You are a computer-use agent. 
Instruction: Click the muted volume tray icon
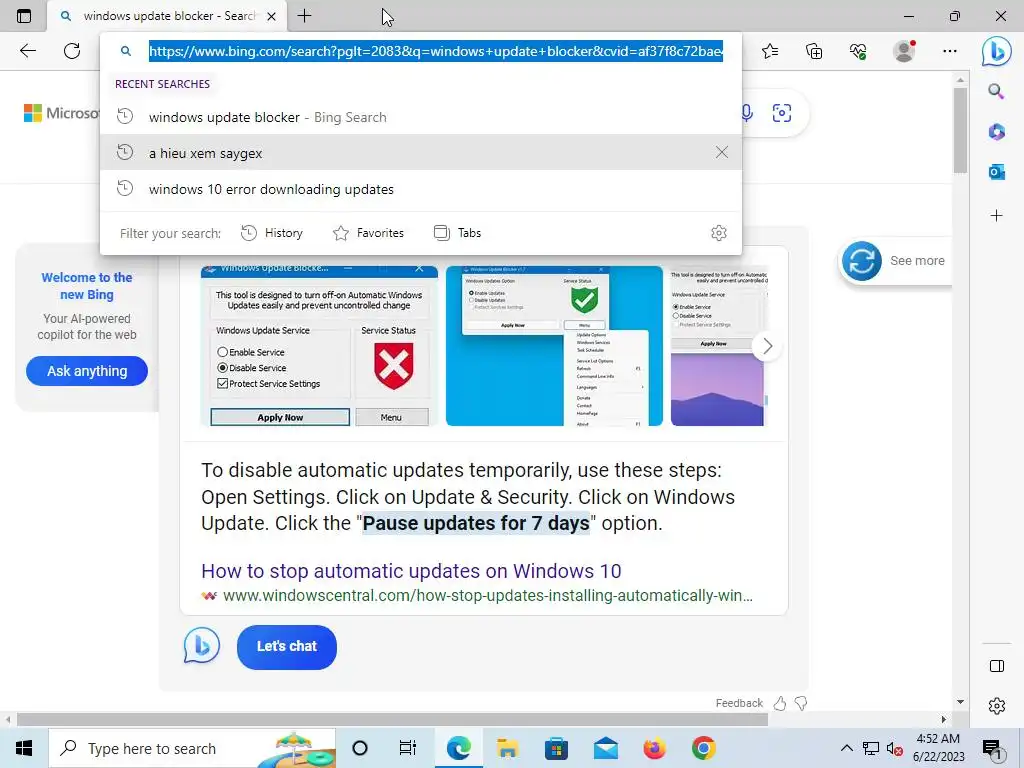click(895, 748)
